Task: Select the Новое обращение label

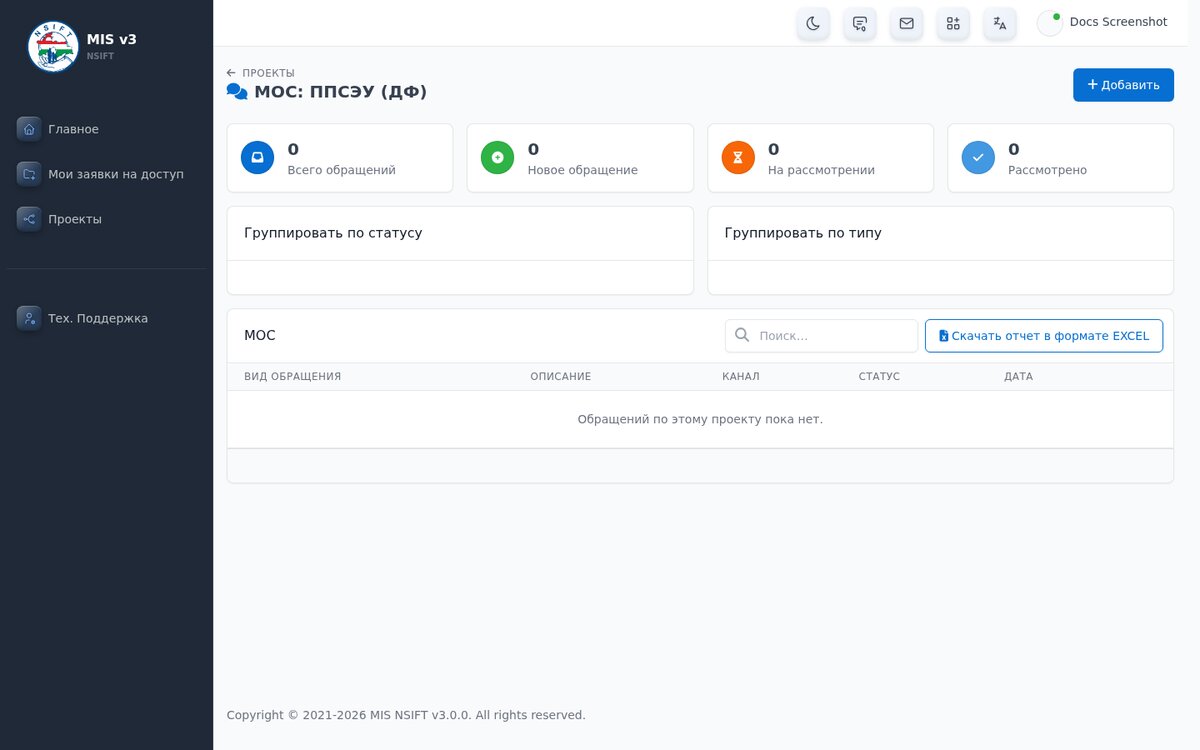Action: [x=582, y=170]
